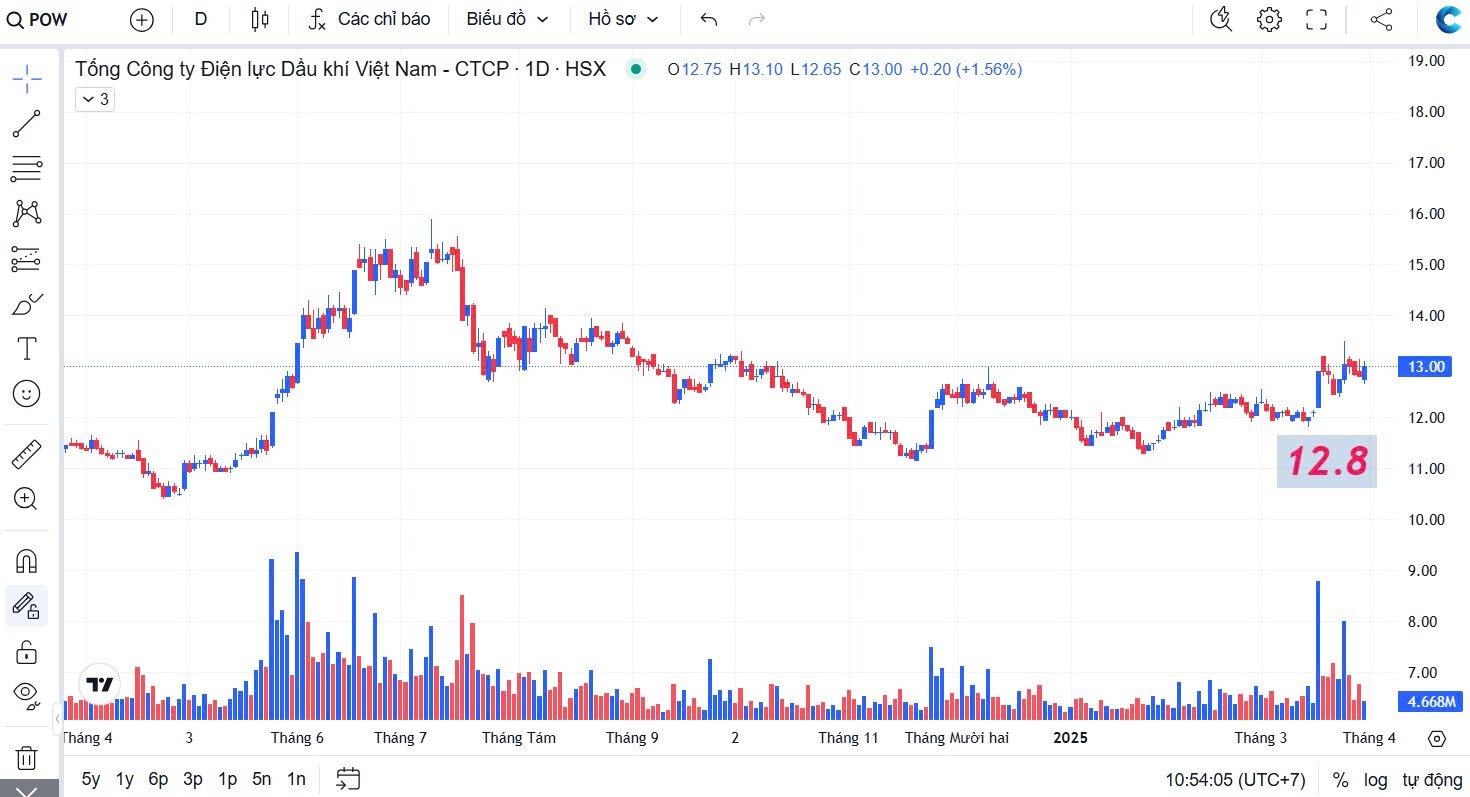Click the chart title Tổng Công ty Điện lực Dầu khí
This screenshot has width=1470, height=797.
341,69
